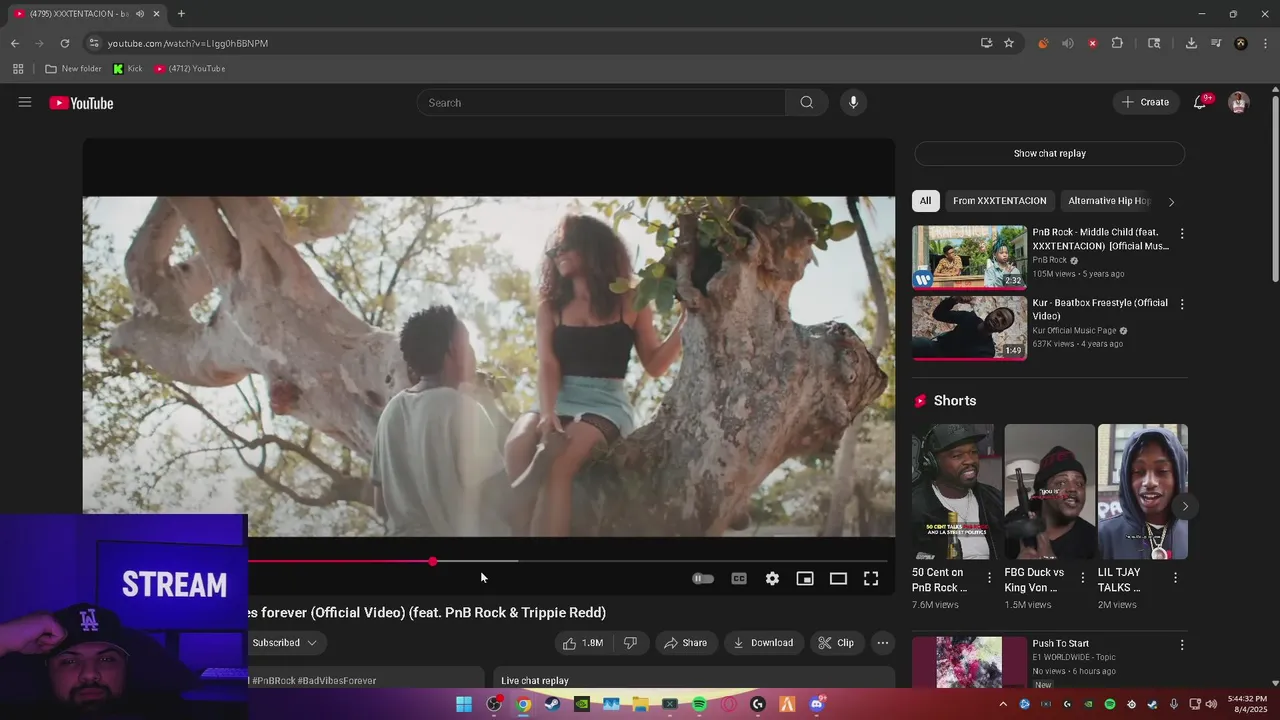Image resolution: width=1280 pixels, height=720 pixels.
Task: Click the Show chat replay button
Action: point(1050,154)
